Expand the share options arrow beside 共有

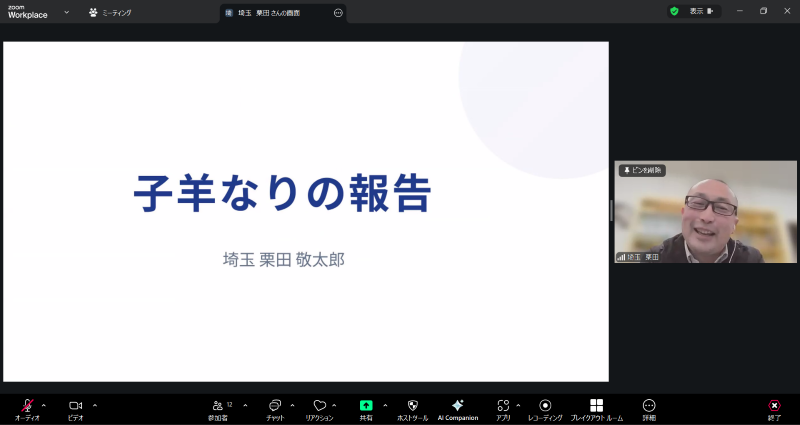click(x=385, y=405)
